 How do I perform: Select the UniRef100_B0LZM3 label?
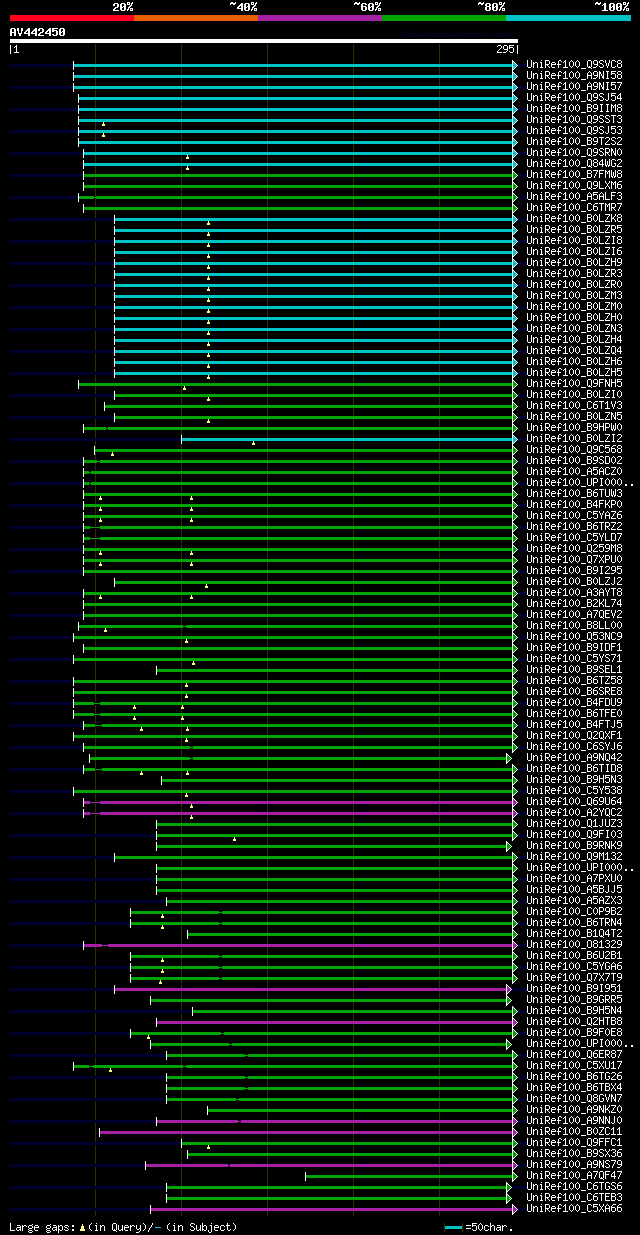click(574, 295)
